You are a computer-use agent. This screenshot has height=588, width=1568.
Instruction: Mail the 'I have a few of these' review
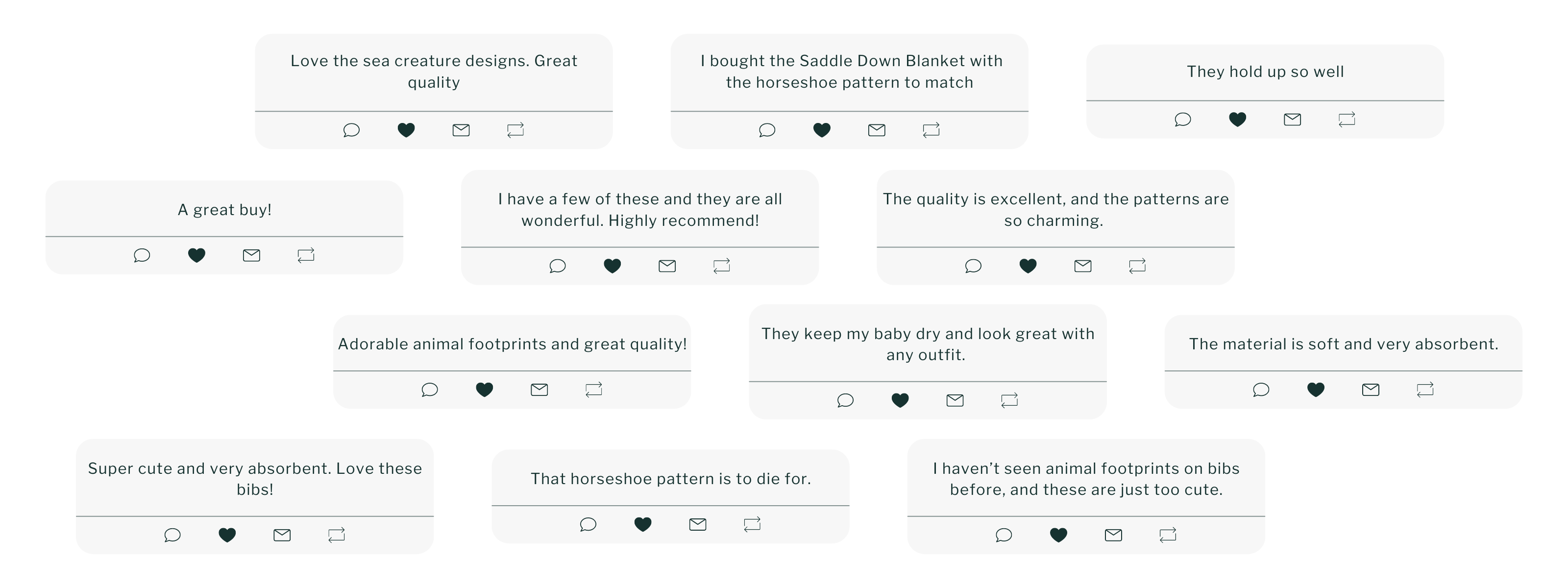click(x=667, y=266)
